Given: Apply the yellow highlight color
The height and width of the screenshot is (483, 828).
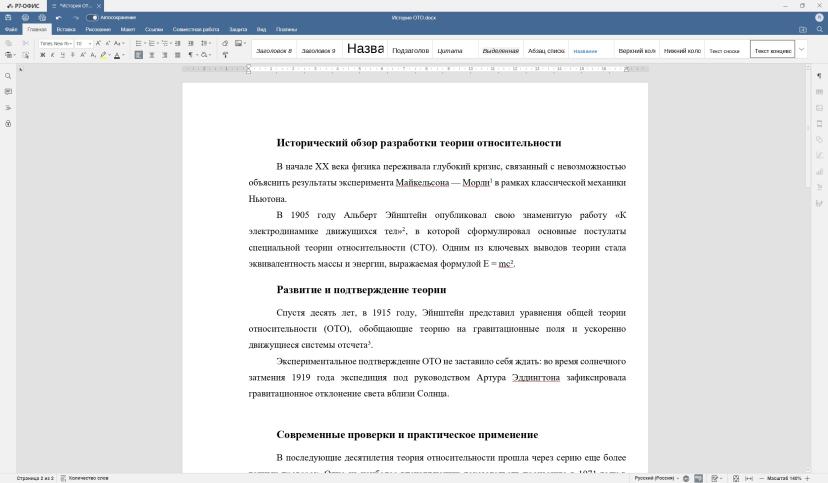Looking at the screenshot, I should click(104, 55).
